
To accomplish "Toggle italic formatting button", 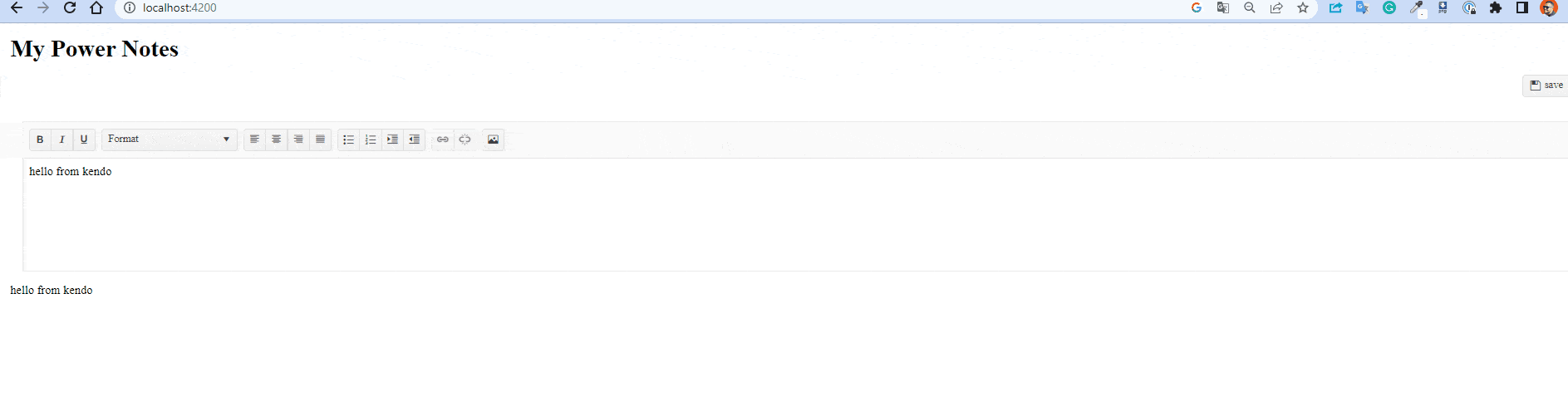I will pos(61,139).
